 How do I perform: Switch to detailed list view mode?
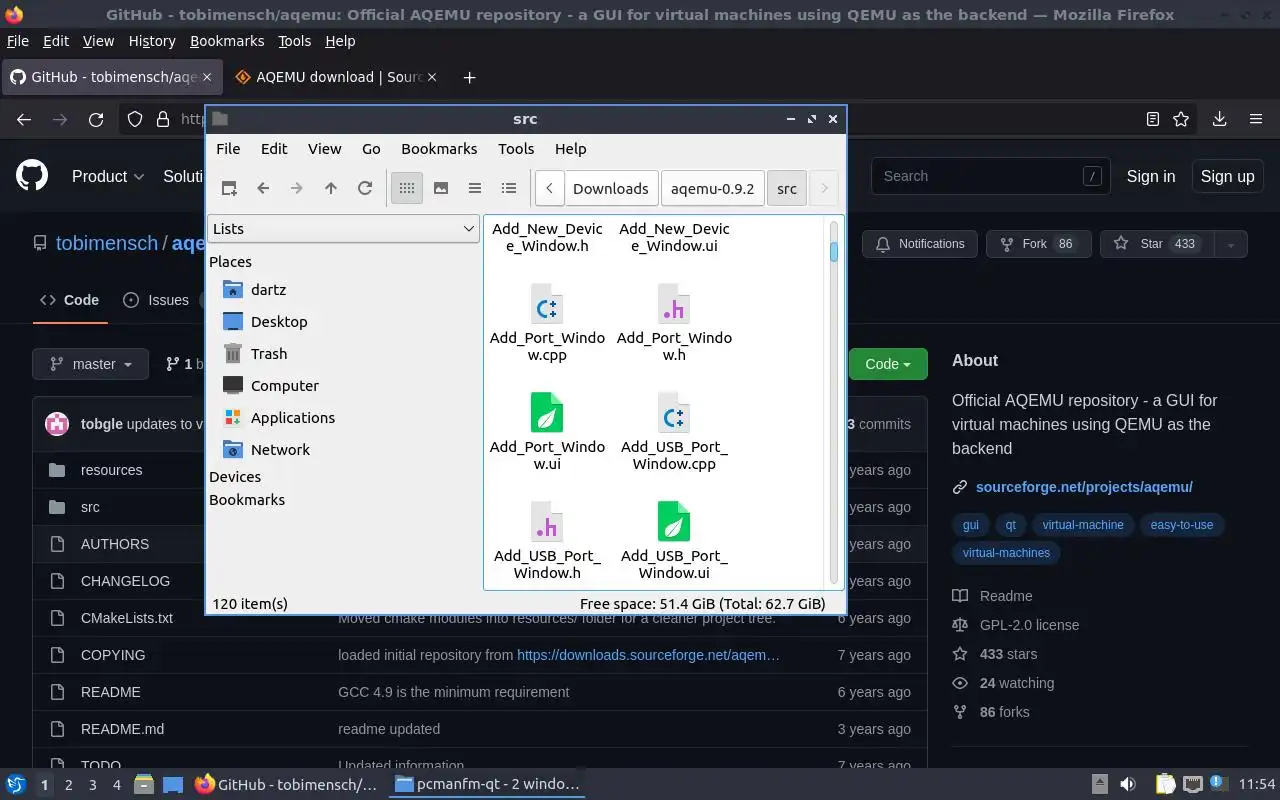[x=509, y=188]
